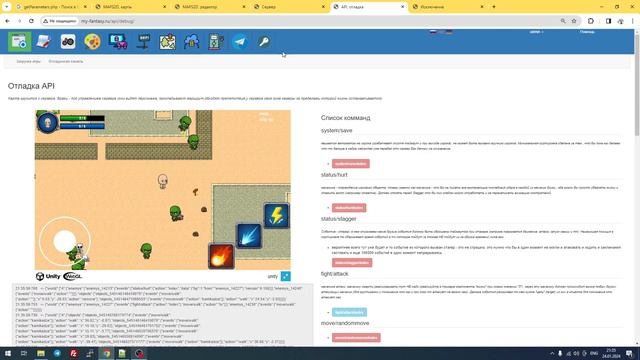Click the green player health bar
This screenshot has width=640, height=360.
point(82,118)
